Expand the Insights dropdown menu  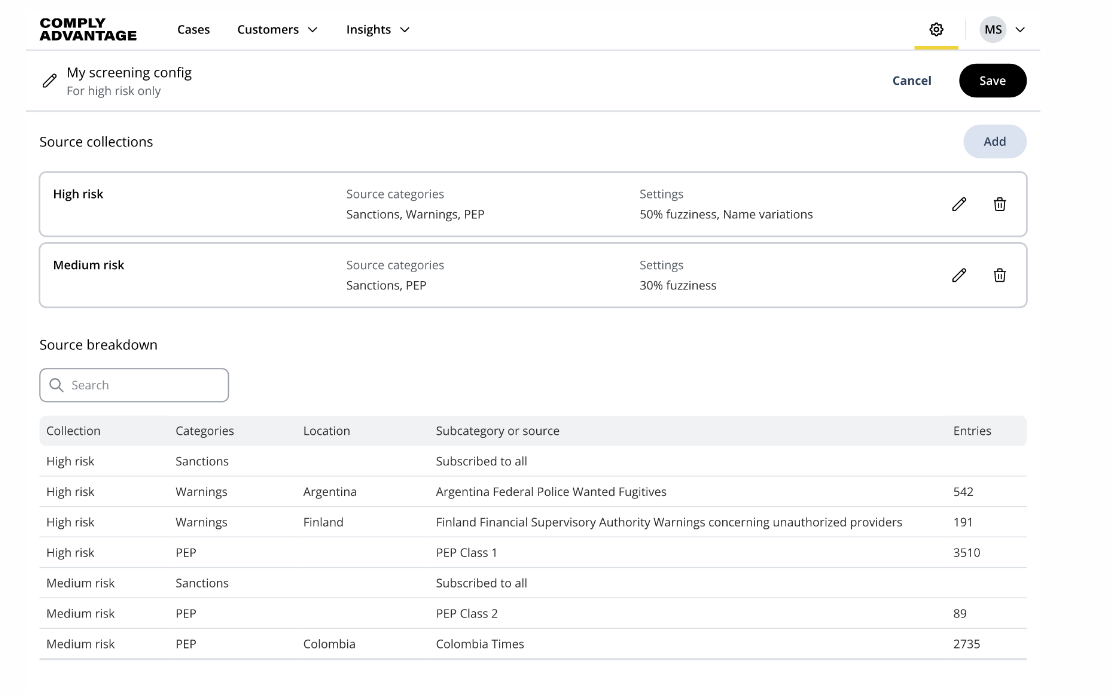[377, 30]
